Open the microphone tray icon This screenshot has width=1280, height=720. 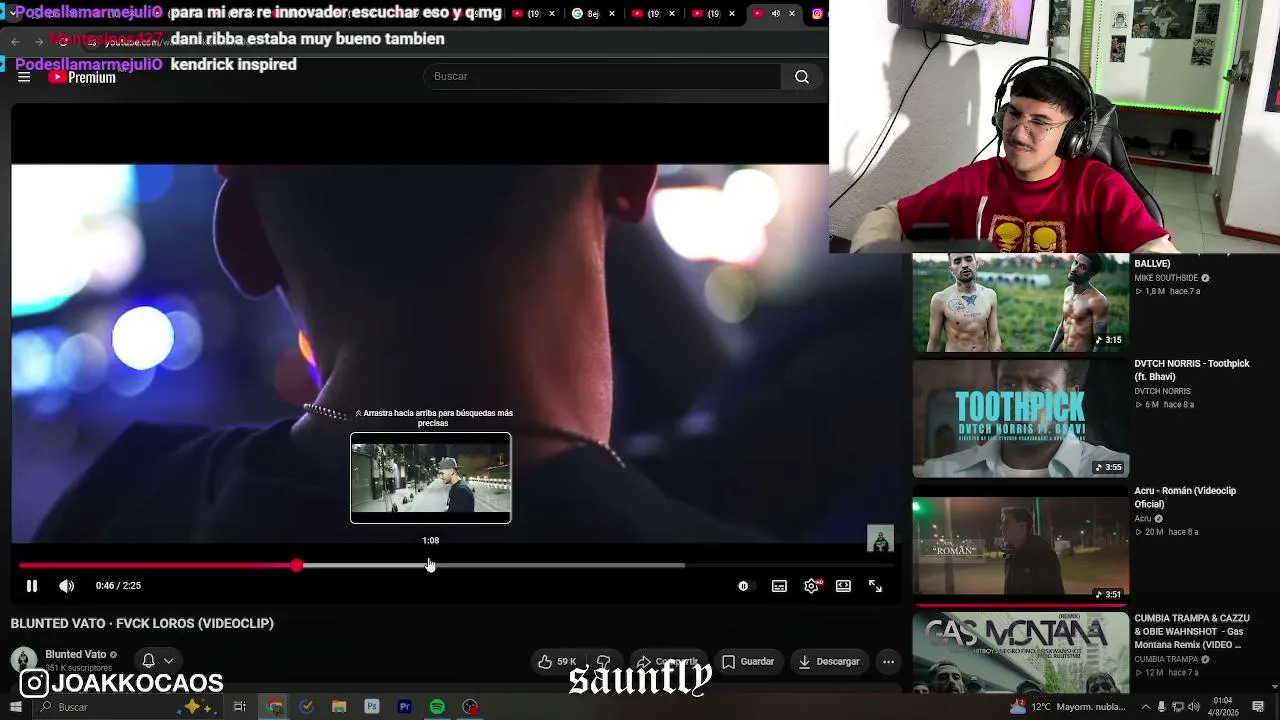pos(1162,707)
